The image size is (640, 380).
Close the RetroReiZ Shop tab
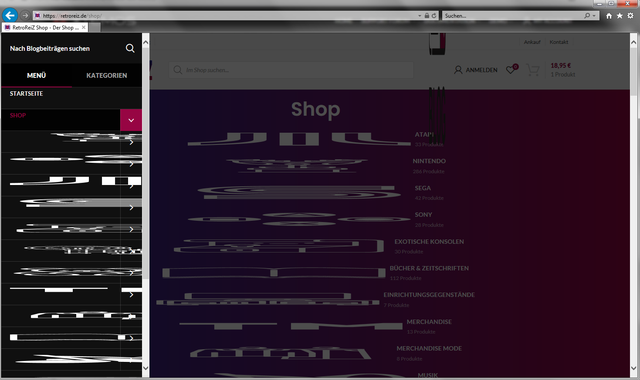tap(84, 27)
